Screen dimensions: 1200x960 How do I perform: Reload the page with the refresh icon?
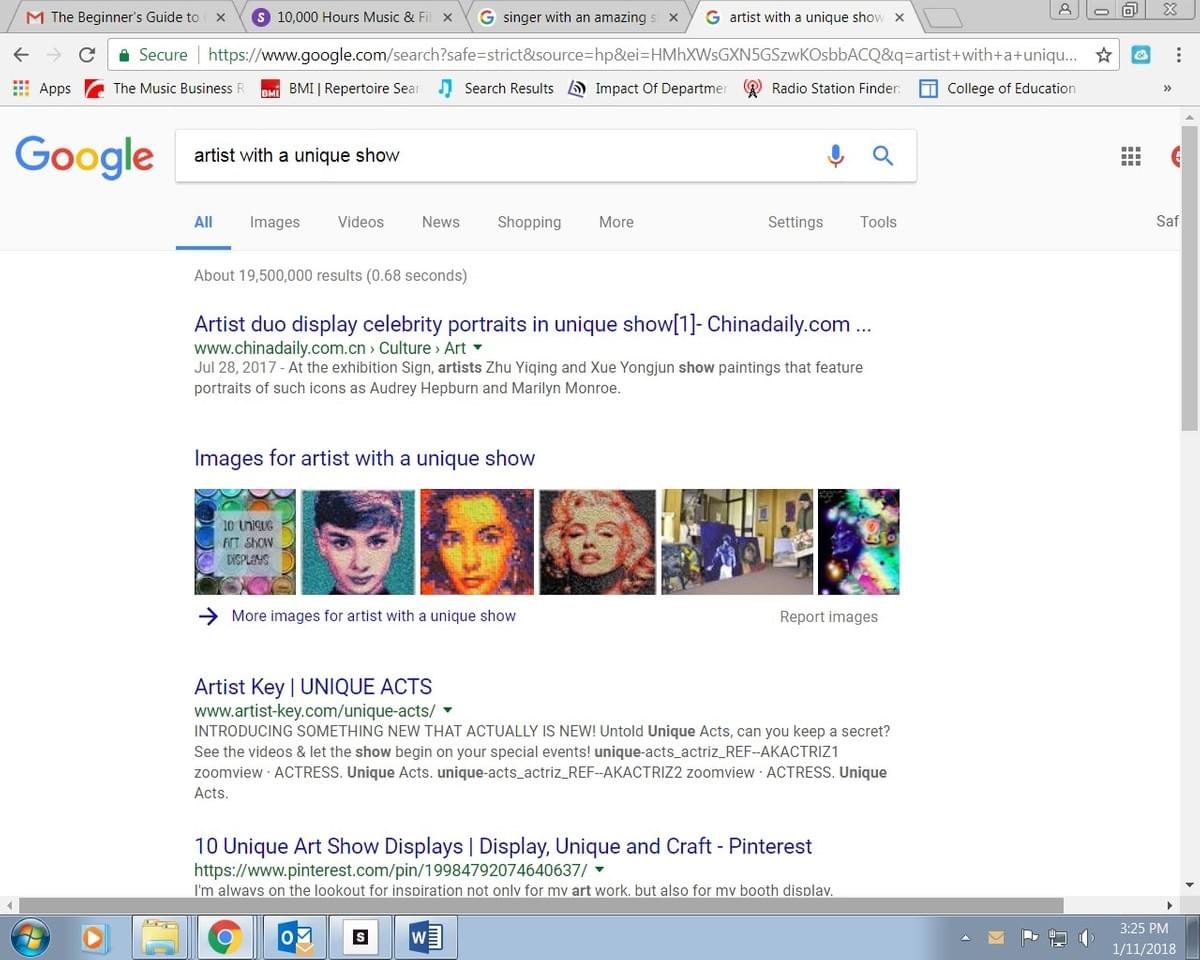point(87,55)
